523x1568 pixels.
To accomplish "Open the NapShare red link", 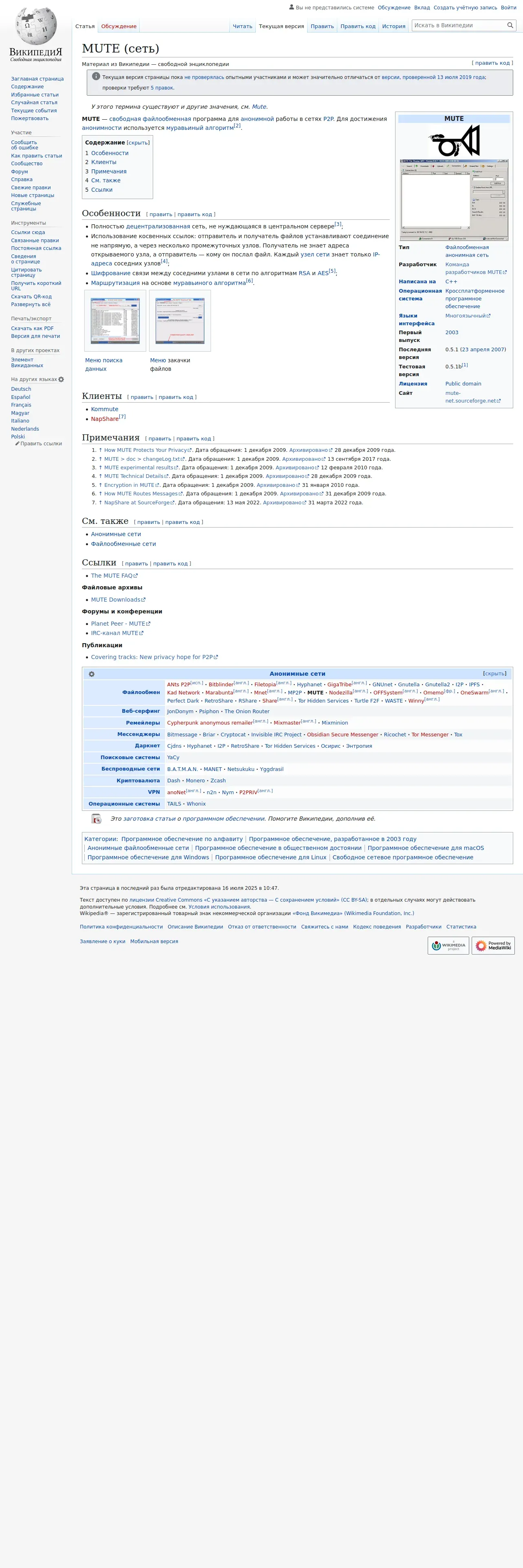I will tap(105, 419).
